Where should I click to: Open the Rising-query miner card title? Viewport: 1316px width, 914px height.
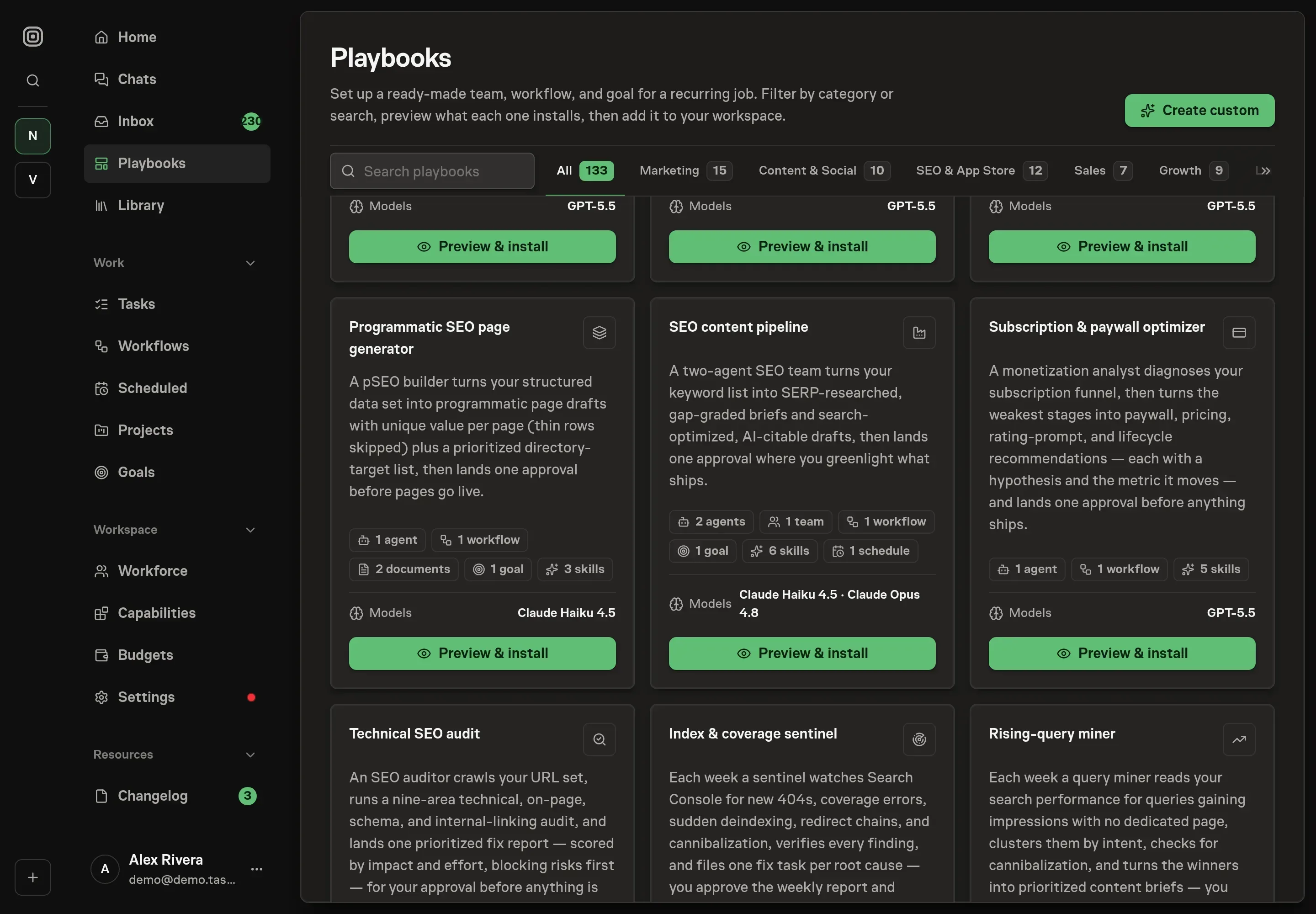(1051, 733)
